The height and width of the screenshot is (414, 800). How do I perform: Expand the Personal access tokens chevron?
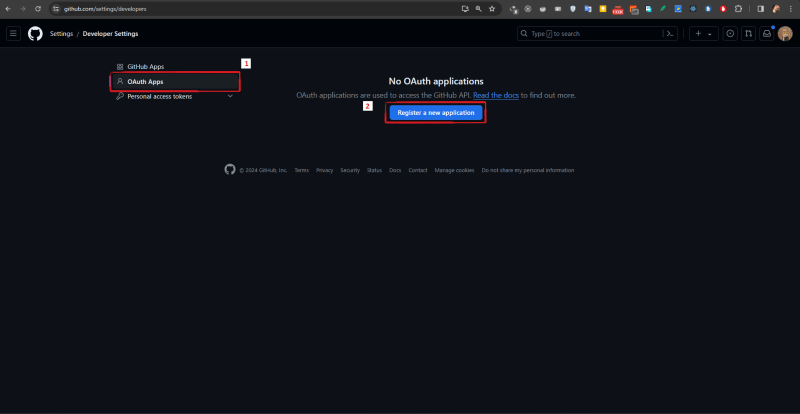(230, 96)
